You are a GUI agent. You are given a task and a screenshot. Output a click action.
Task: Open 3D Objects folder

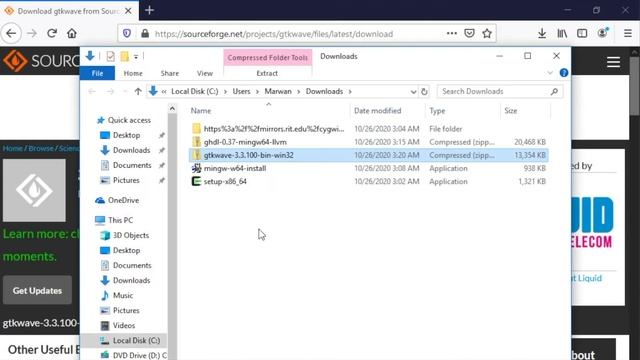131,236
